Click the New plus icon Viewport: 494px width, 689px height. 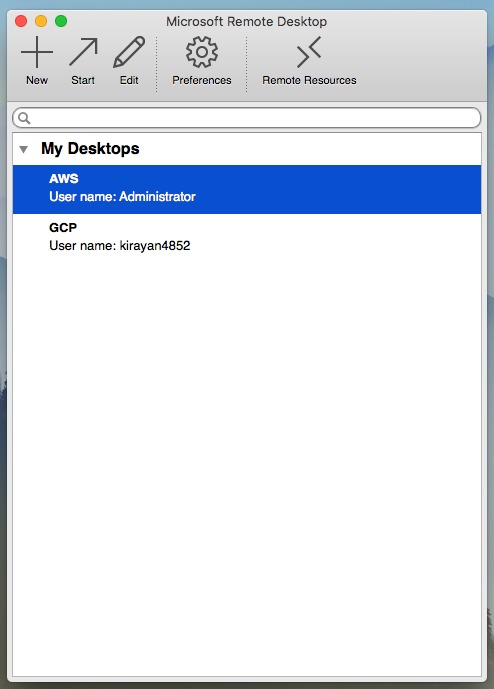coord(37,52)
